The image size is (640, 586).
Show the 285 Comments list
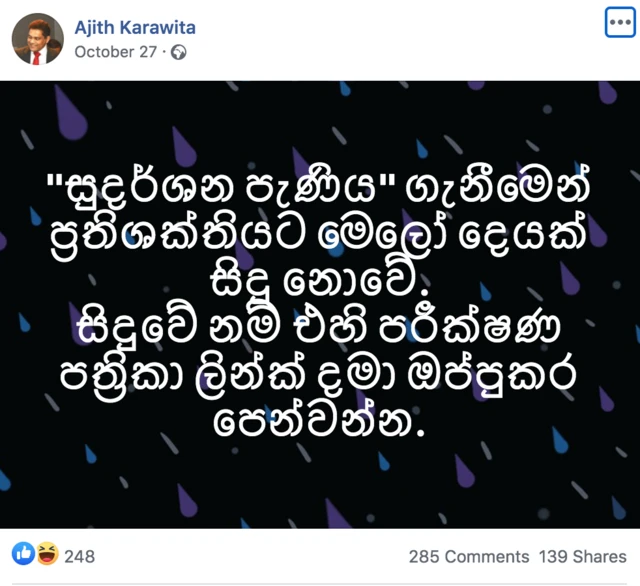469,556
